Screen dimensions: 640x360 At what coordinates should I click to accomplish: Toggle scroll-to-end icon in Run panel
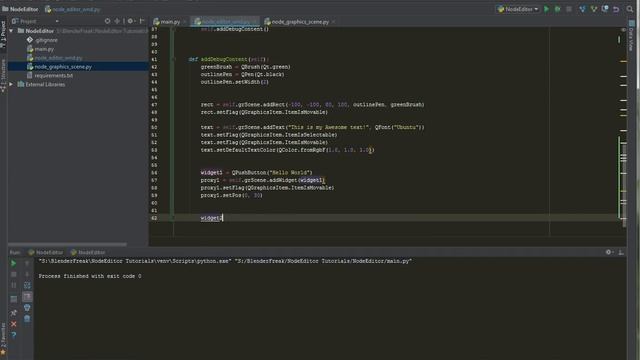(27, 296)
